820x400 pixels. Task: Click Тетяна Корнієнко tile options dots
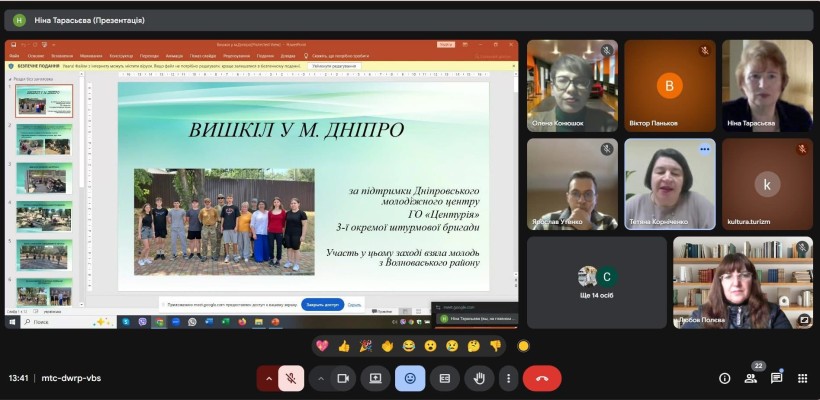(x=705, y=149)
